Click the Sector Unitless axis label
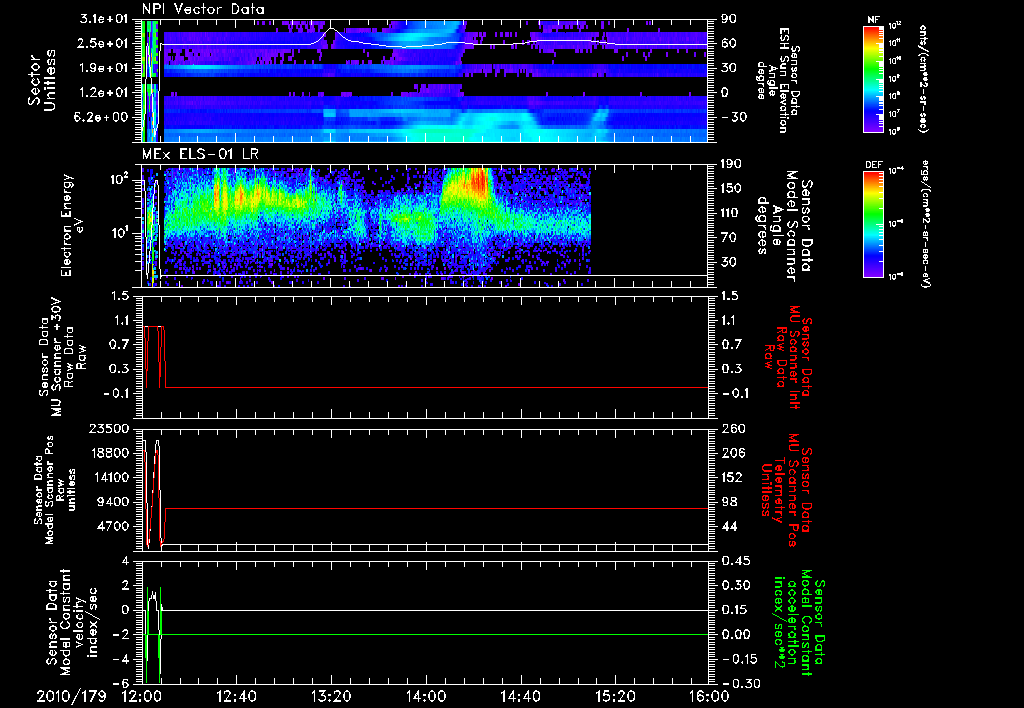Viewport: 1024px width, 708px height. pyautogui.click(x=42, y=80)
